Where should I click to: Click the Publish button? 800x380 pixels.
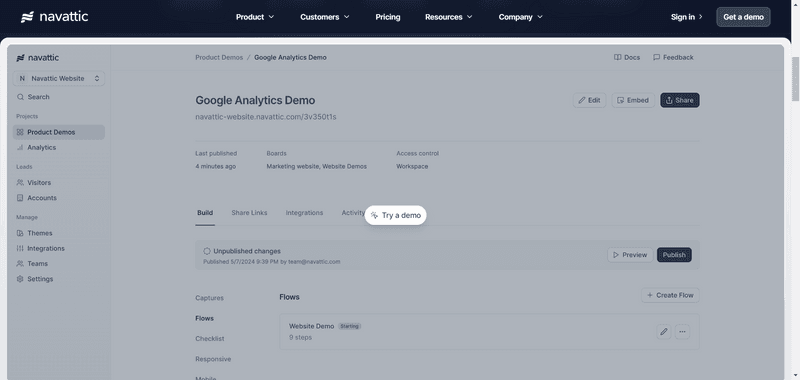coord(674,255)
